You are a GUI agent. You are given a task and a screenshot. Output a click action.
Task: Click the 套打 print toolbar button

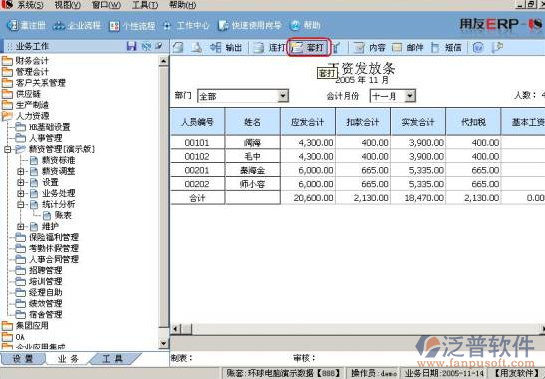coord(308,47)
